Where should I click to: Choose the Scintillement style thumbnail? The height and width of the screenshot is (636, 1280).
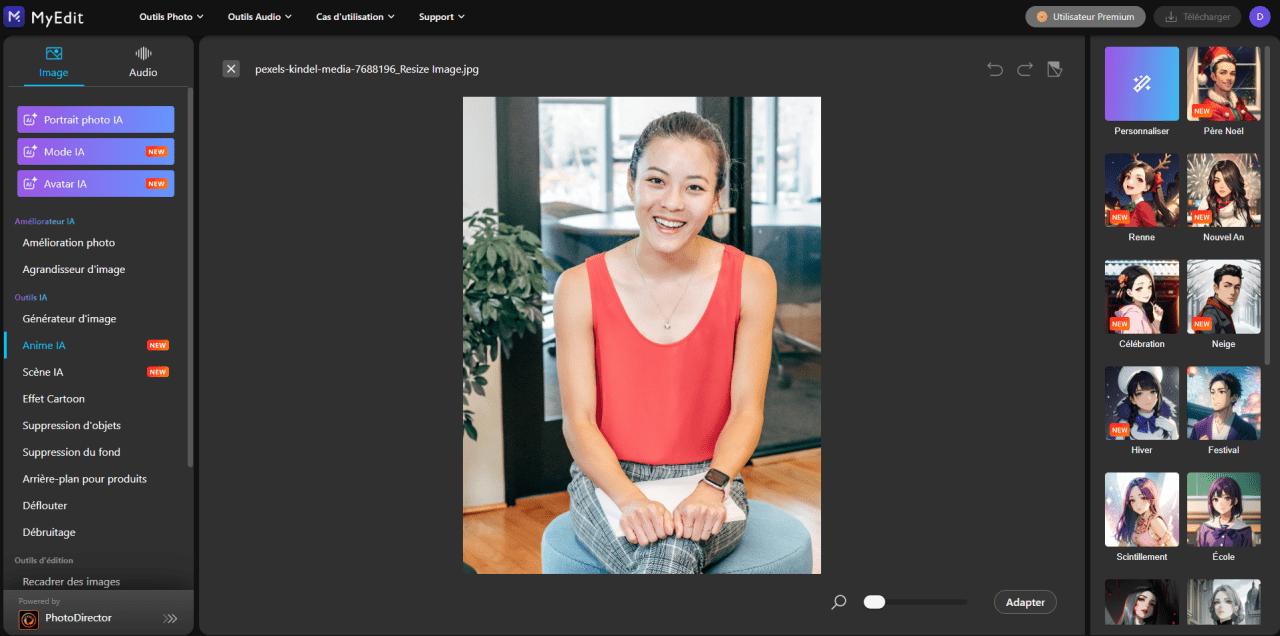pyautogui.click(x=1142, y=510)
